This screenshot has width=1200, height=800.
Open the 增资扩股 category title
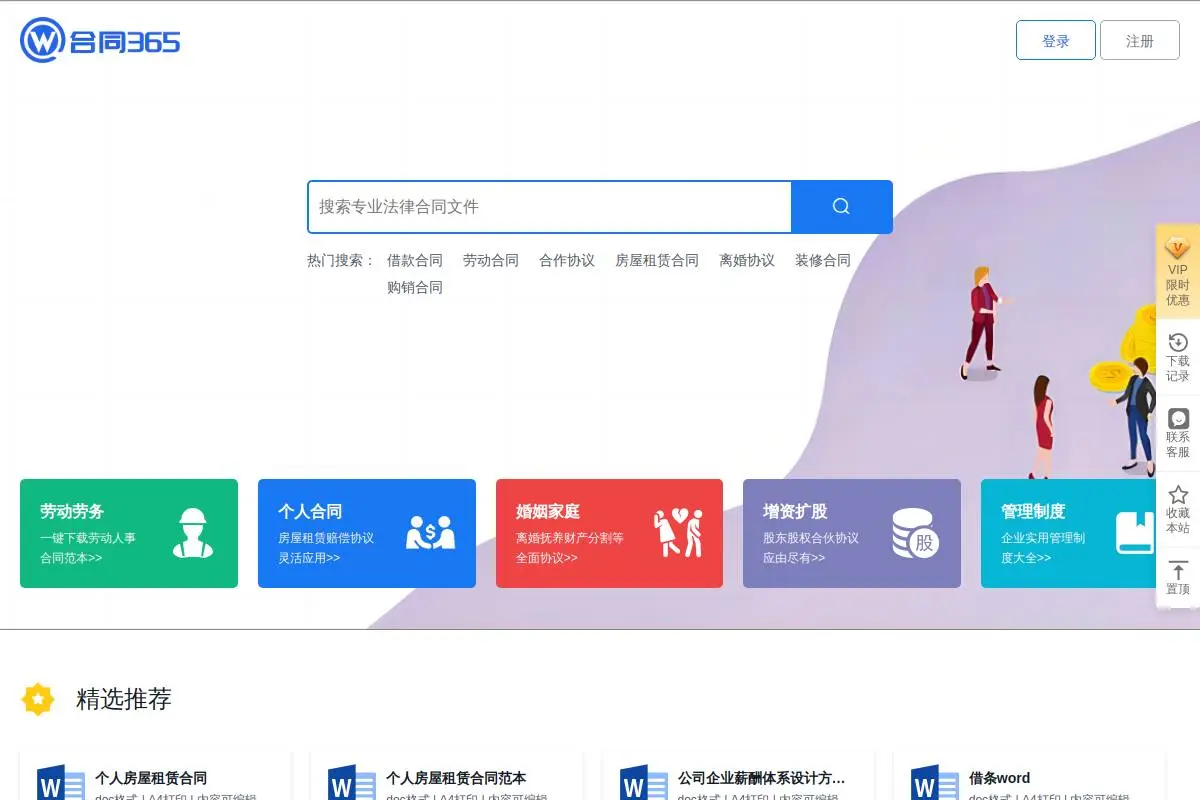(795, 511)
